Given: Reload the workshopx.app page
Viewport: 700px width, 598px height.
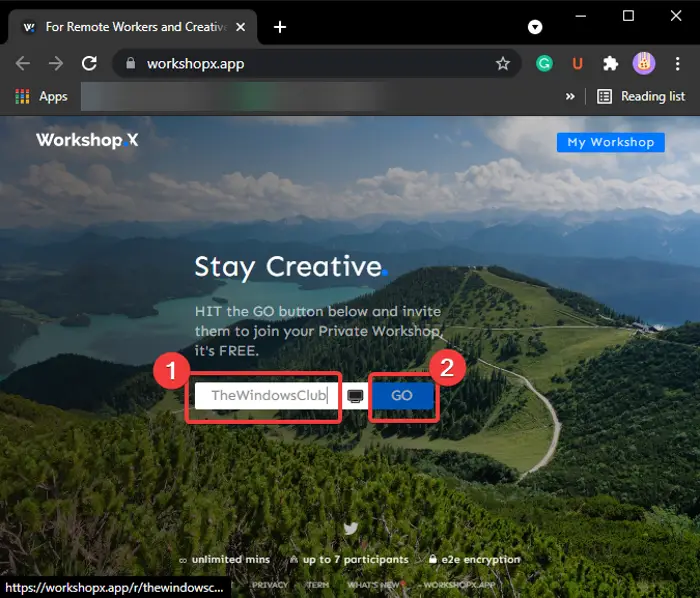Looking at the screenshot, I should point(89,63).
